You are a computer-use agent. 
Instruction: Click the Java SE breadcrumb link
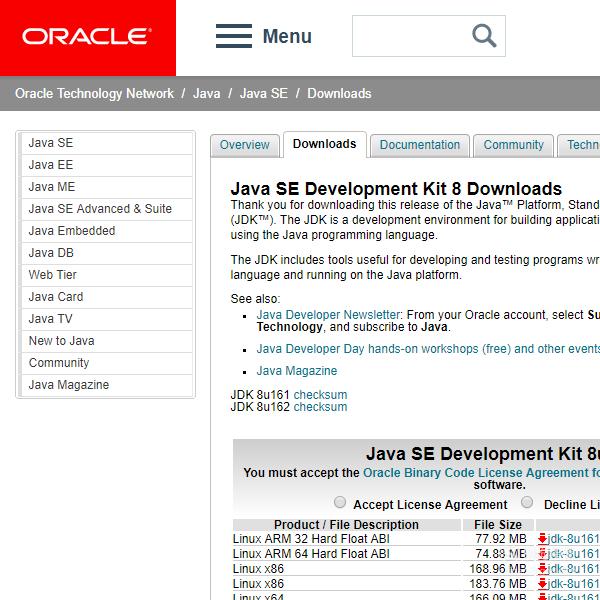point(264,94)
